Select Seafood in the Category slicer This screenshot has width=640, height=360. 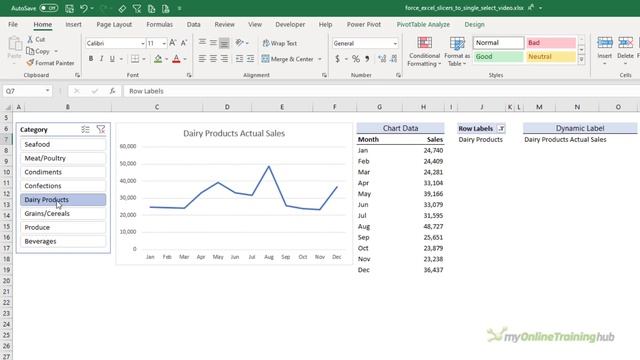coord(63,144)
